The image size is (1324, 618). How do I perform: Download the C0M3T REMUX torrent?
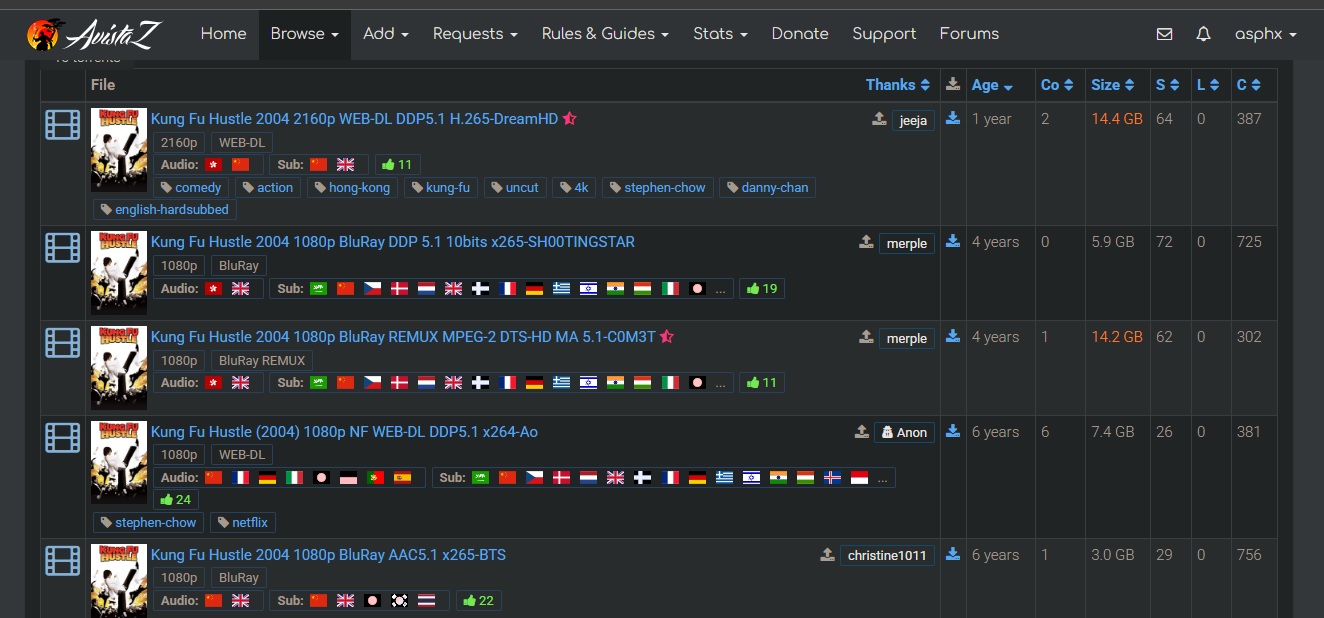click(x=953, y=336)
